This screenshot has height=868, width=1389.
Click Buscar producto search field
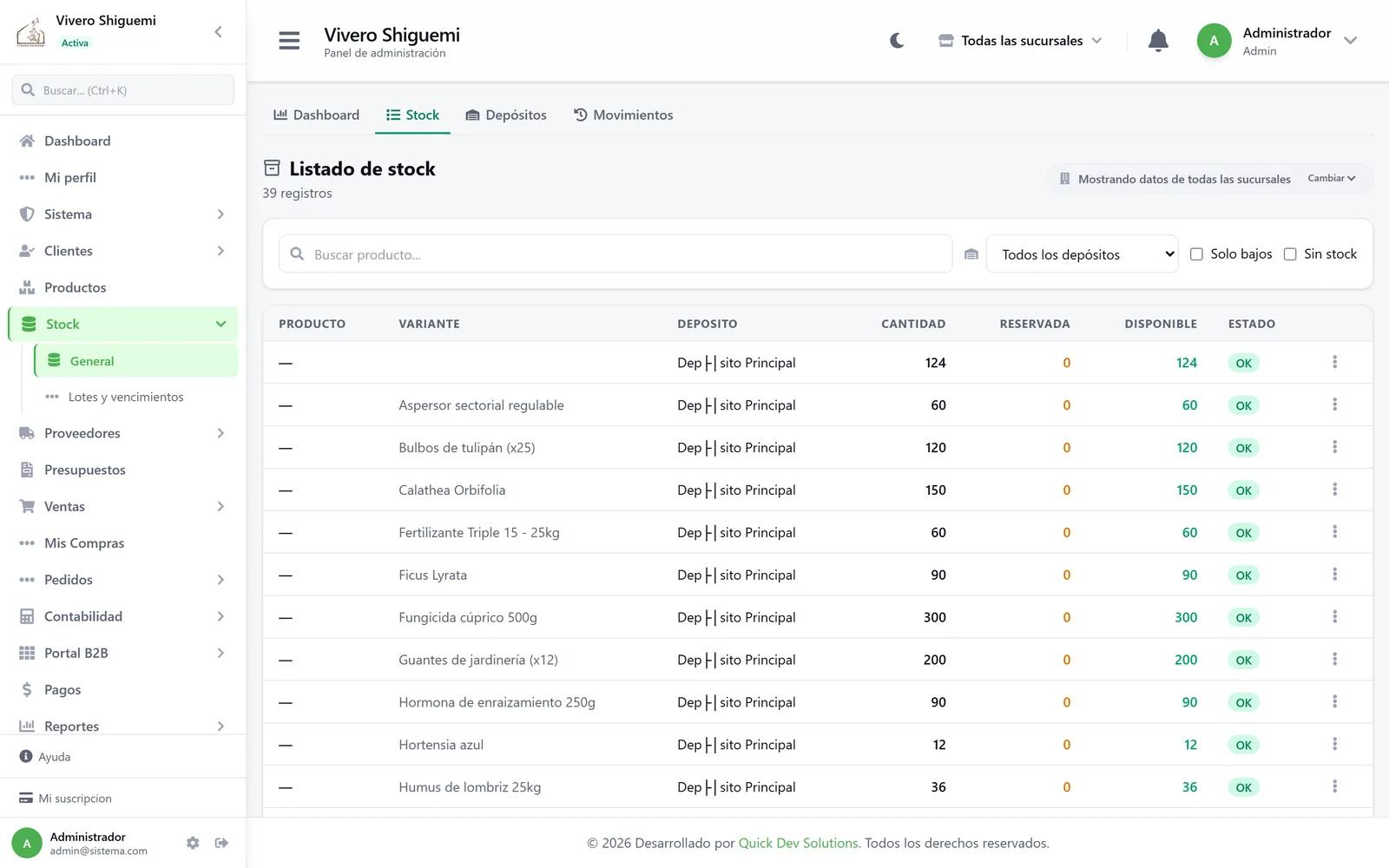click(x=616, y=254)
